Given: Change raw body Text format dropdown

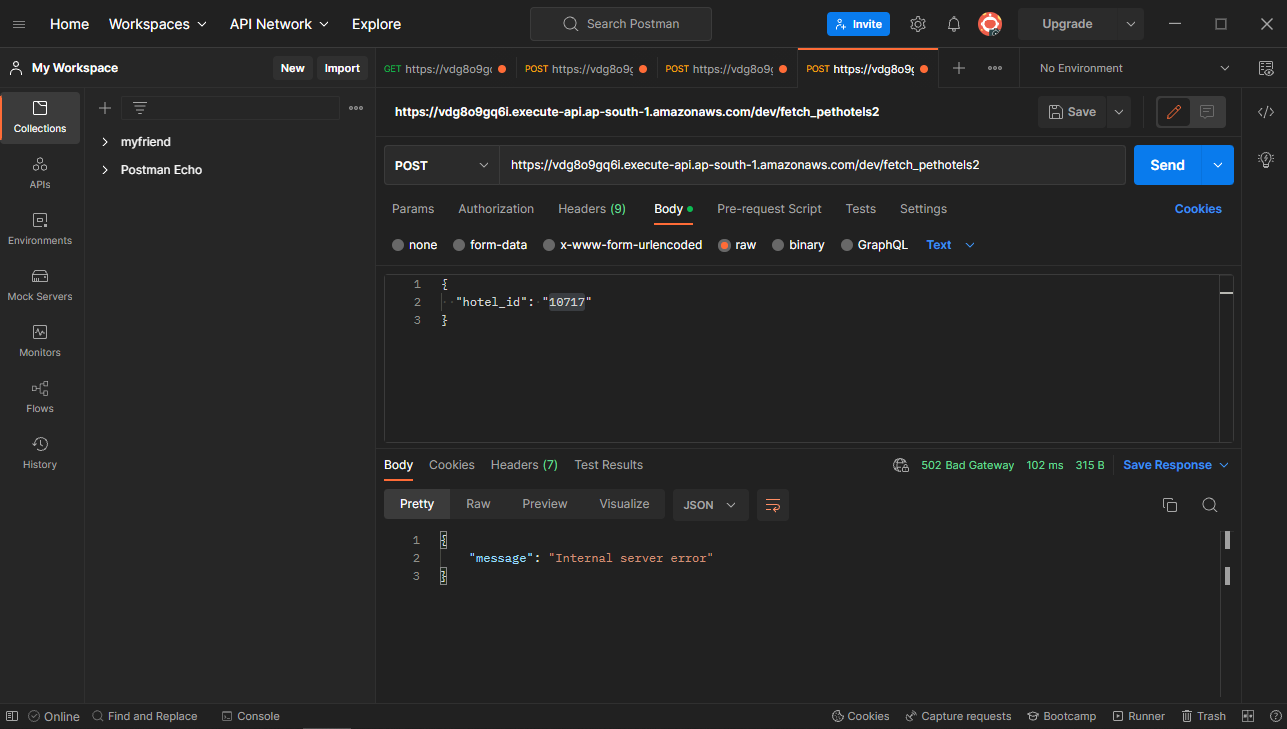Looking at the screenshot, I should point(950,245).
